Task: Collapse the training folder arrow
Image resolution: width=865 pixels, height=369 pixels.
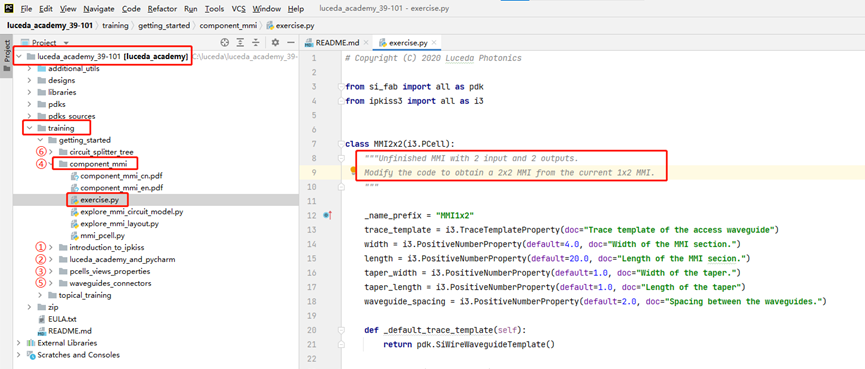Action: click(x=30, y=129)
